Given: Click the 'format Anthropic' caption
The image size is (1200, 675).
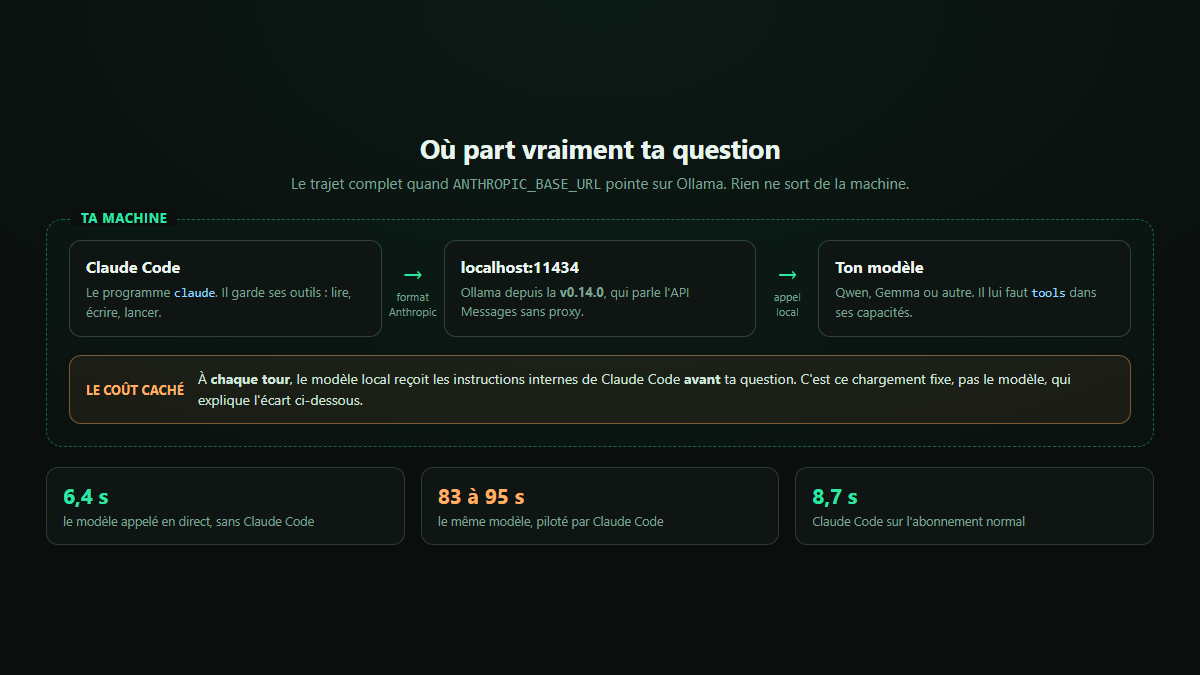Looking at the screenshot, I should (x=413, y=305).
